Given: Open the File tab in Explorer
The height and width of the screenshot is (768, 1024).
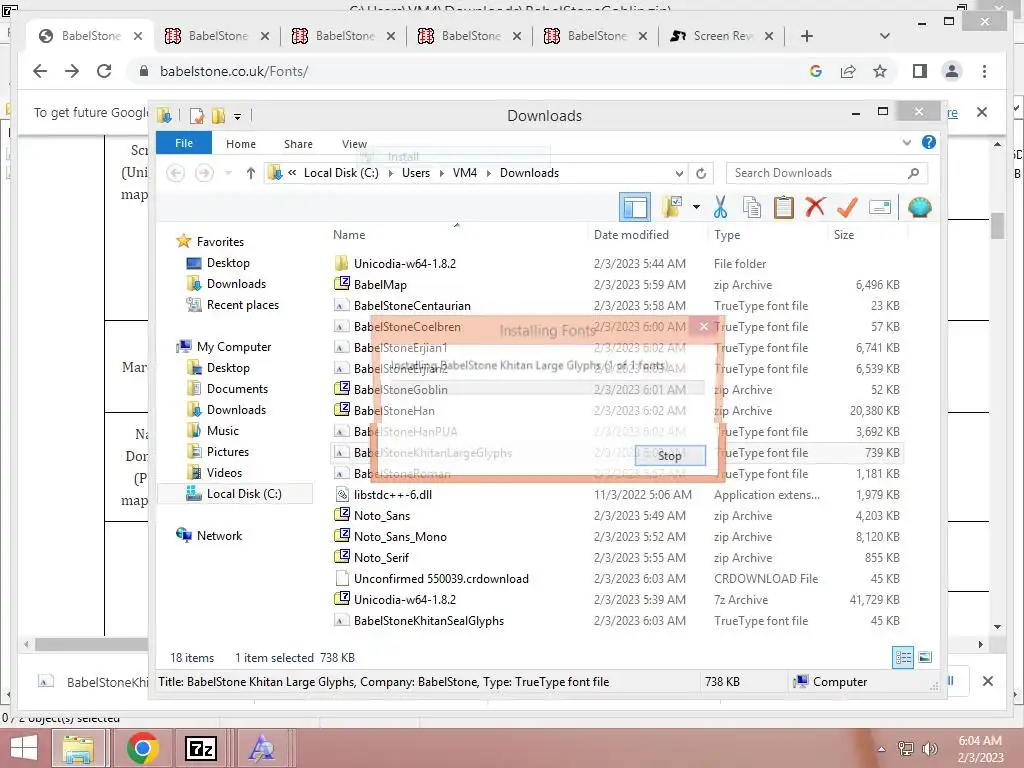Looking at the screenshot, I should (x=184, y=143).
